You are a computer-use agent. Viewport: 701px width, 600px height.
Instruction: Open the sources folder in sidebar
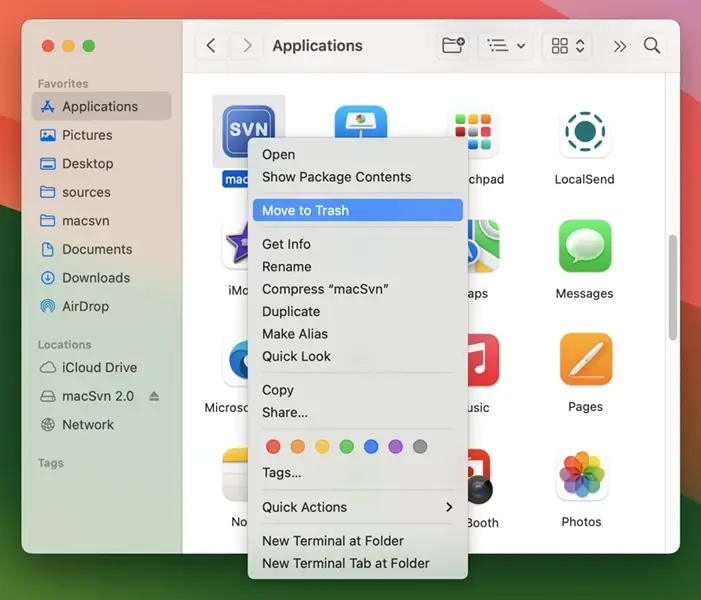tap(101, 192)
